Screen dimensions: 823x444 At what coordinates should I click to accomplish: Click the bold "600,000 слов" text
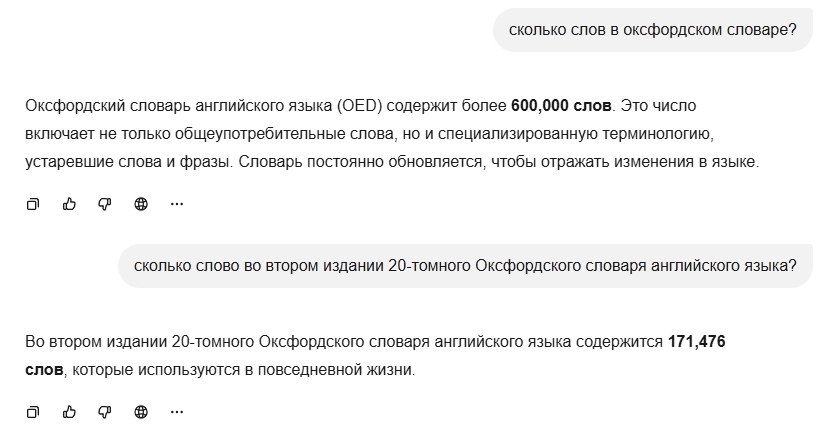(560, 106)
